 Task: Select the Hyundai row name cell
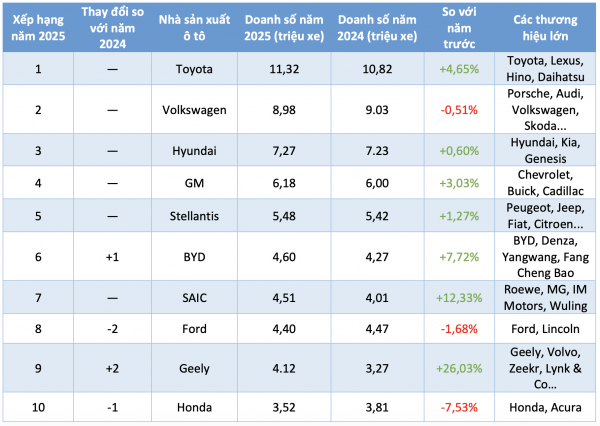[194, 150]
